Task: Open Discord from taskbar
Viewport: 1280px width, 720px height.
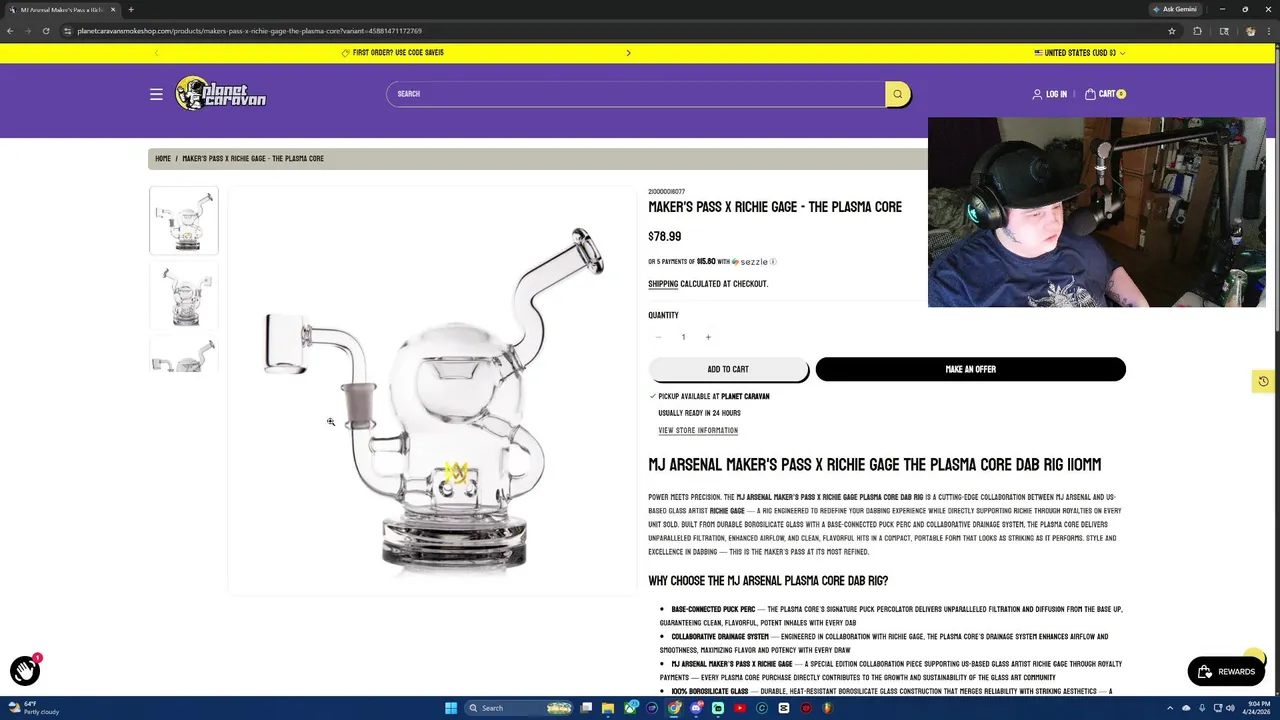Action: pyautogui.click(x=696, y=708)
